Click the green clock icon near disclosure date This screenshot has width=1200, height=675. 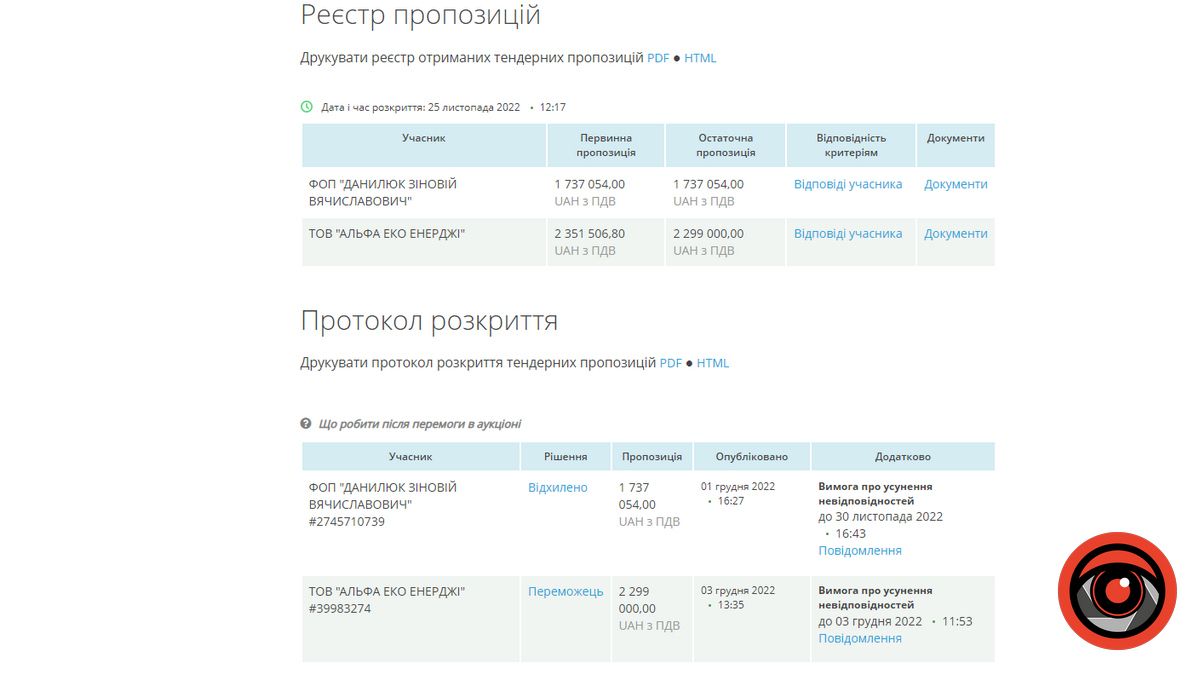pyautogui.click(x=306, y=105)
